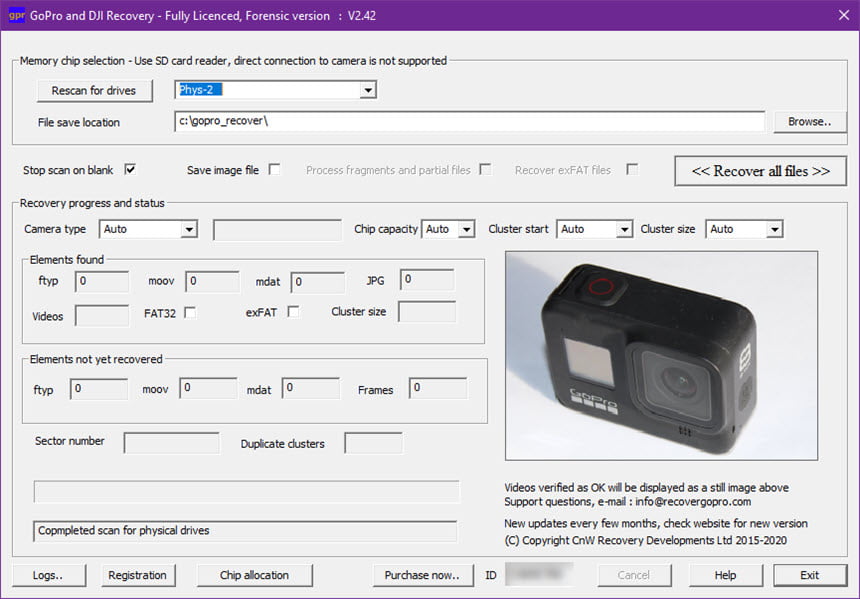Click the empty field beside Camera type
860x599 pixels.
tap(277, 230)
